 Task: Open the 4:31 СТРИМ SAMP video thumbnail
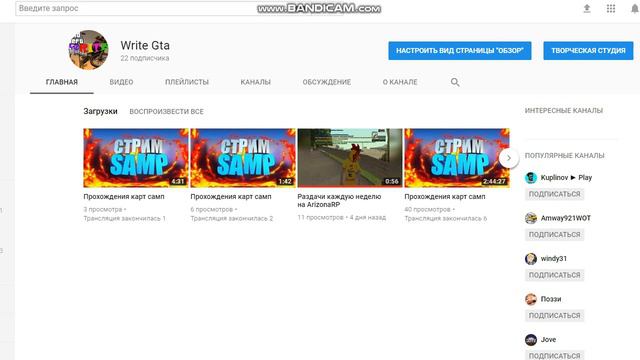[x=136, y=158]
